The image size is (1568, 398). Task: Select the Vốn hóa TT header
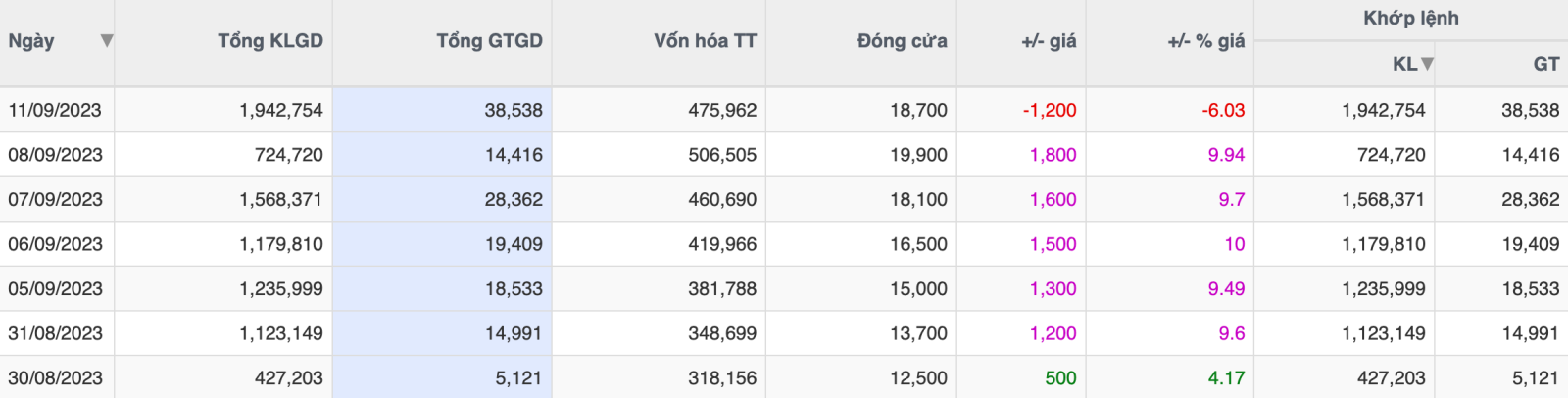(705, 41)
